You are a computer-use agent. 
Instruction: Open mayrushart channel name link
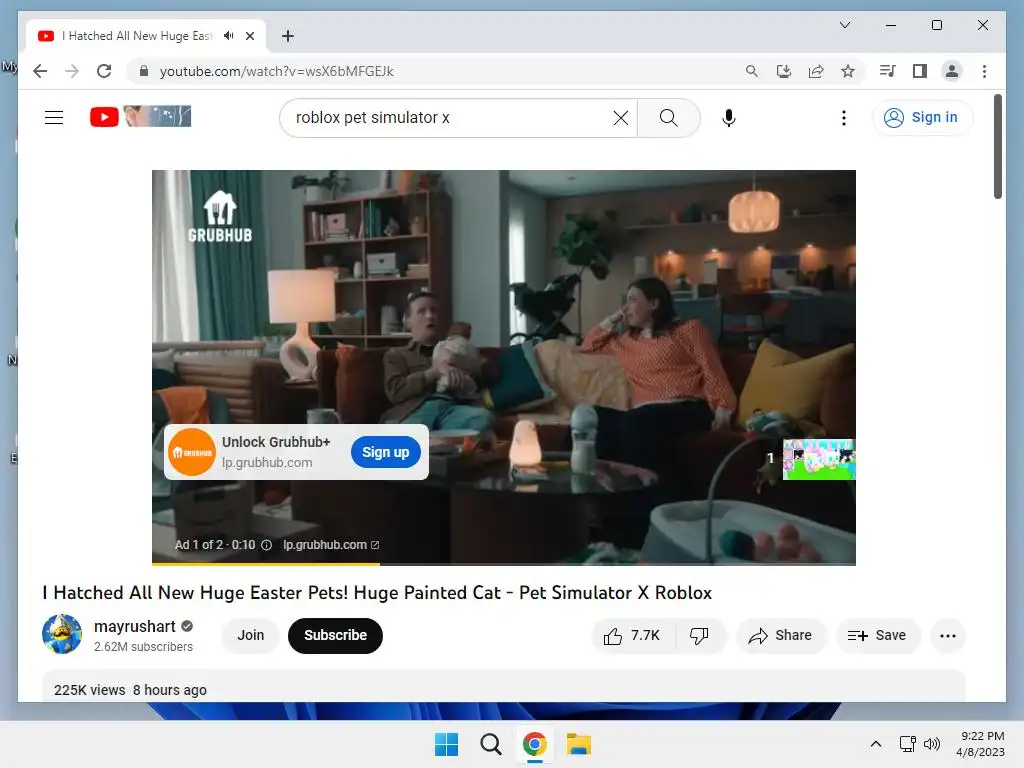pos(135,626)
